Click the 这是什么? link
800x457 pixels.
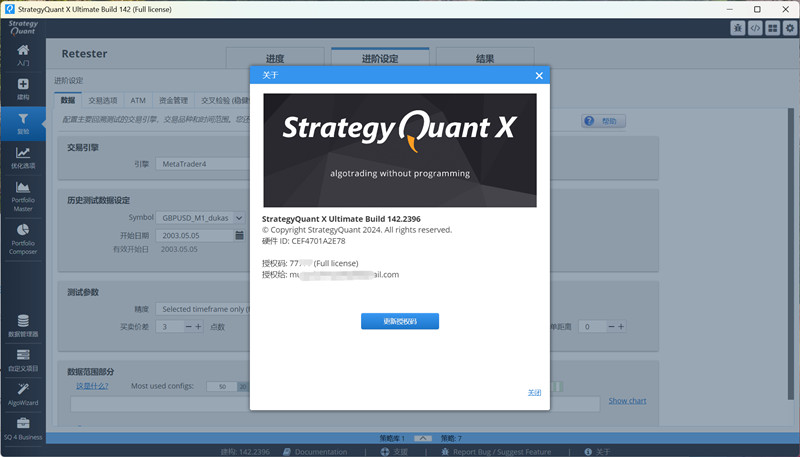point(92,386)
